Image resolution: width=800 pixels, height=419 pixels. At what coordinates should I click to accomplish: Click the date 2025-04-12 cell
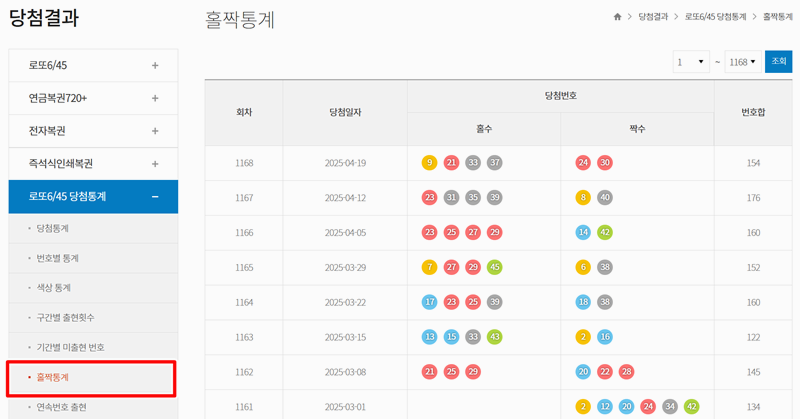click(345, 198)
